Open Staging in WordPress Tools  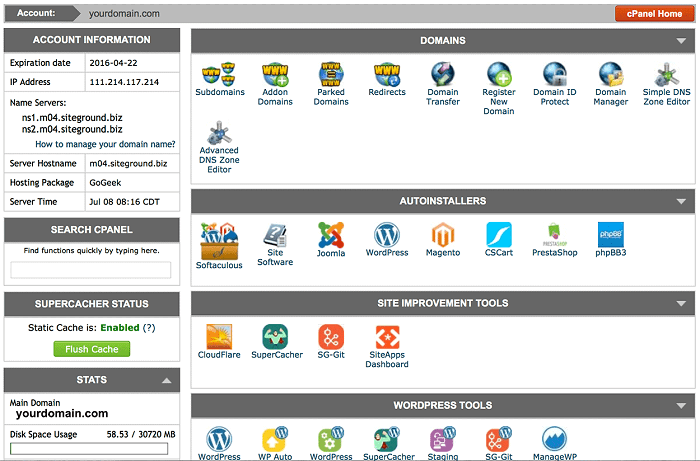442,444
